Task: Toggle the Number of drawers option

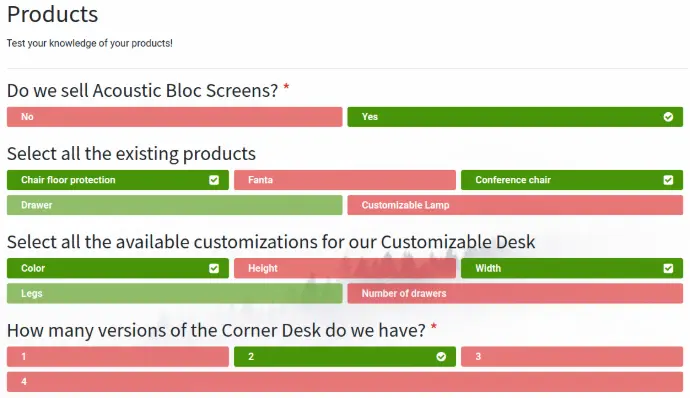Action: pyautogui.click(x=515, y=293)
